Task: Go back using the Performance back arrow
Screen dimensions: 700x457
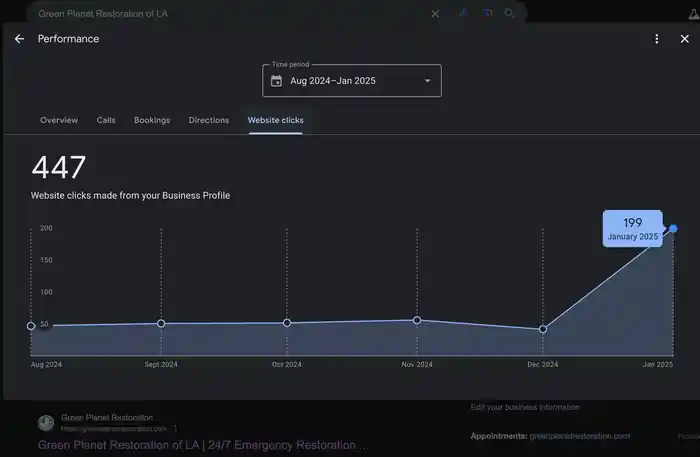Action: click(x=19, y=39)
